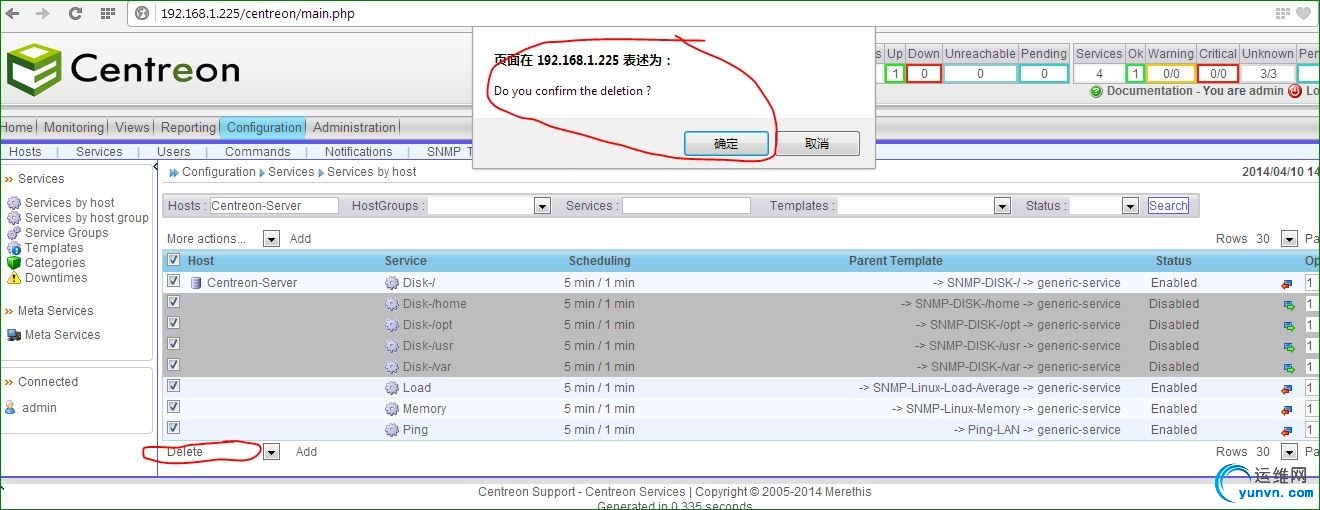Open Services by host group in the sidebar
Viewport: 1320px width, 510px height.
[x=87, y=218]
